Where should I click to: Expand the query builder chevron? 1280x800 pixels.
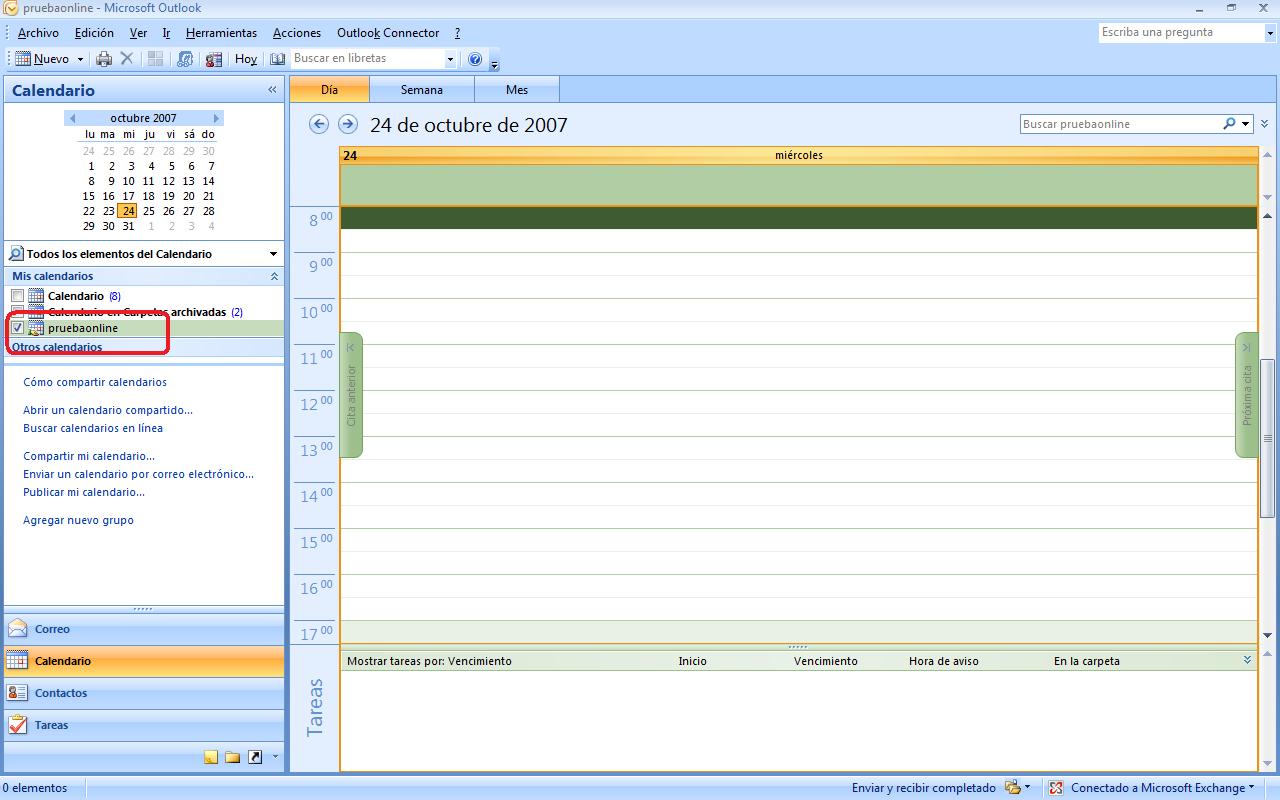[1265, 124]
